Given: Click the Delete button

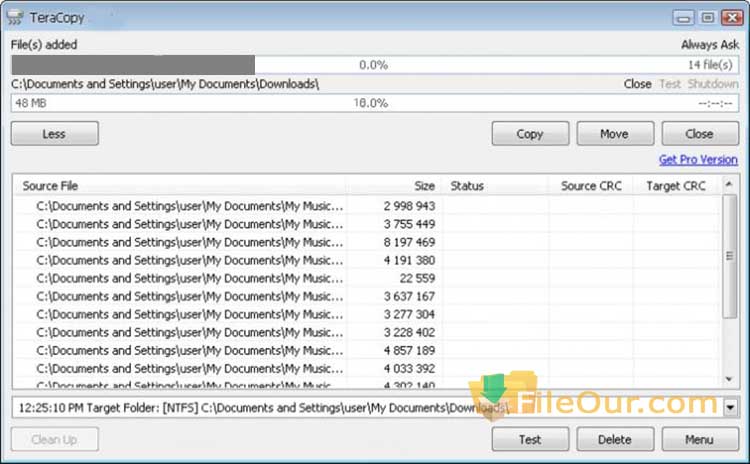Looking at the screenshot, I should [615, 439].
